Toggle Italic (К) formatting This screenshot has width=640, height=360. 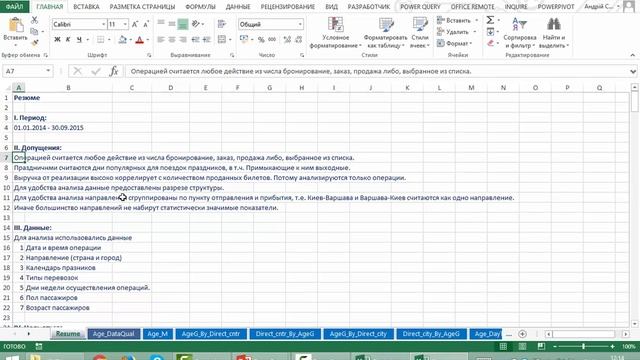pyautogui.click(x=68, y=40)
